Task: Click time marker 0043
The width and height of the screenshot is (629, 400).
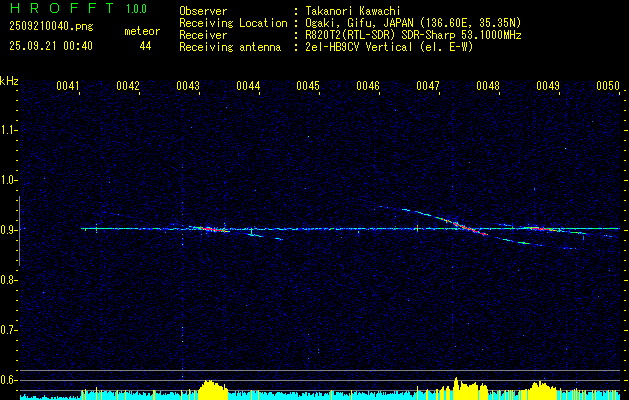Action: point(188,86)
